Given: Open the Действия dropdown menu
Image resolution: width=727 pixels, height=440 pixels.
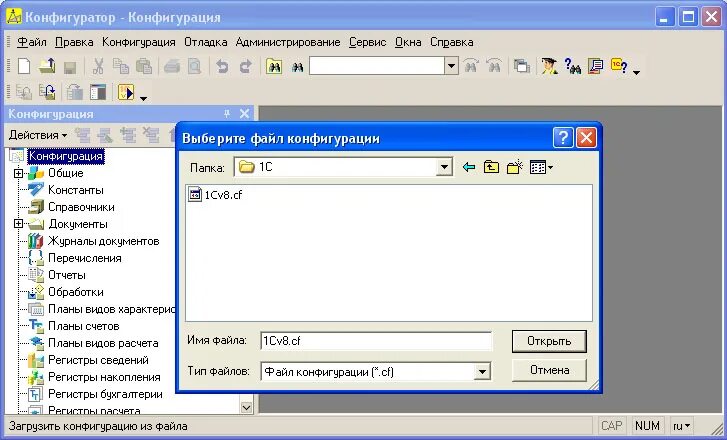Looking at the screenshot, I should pos(38,135).
